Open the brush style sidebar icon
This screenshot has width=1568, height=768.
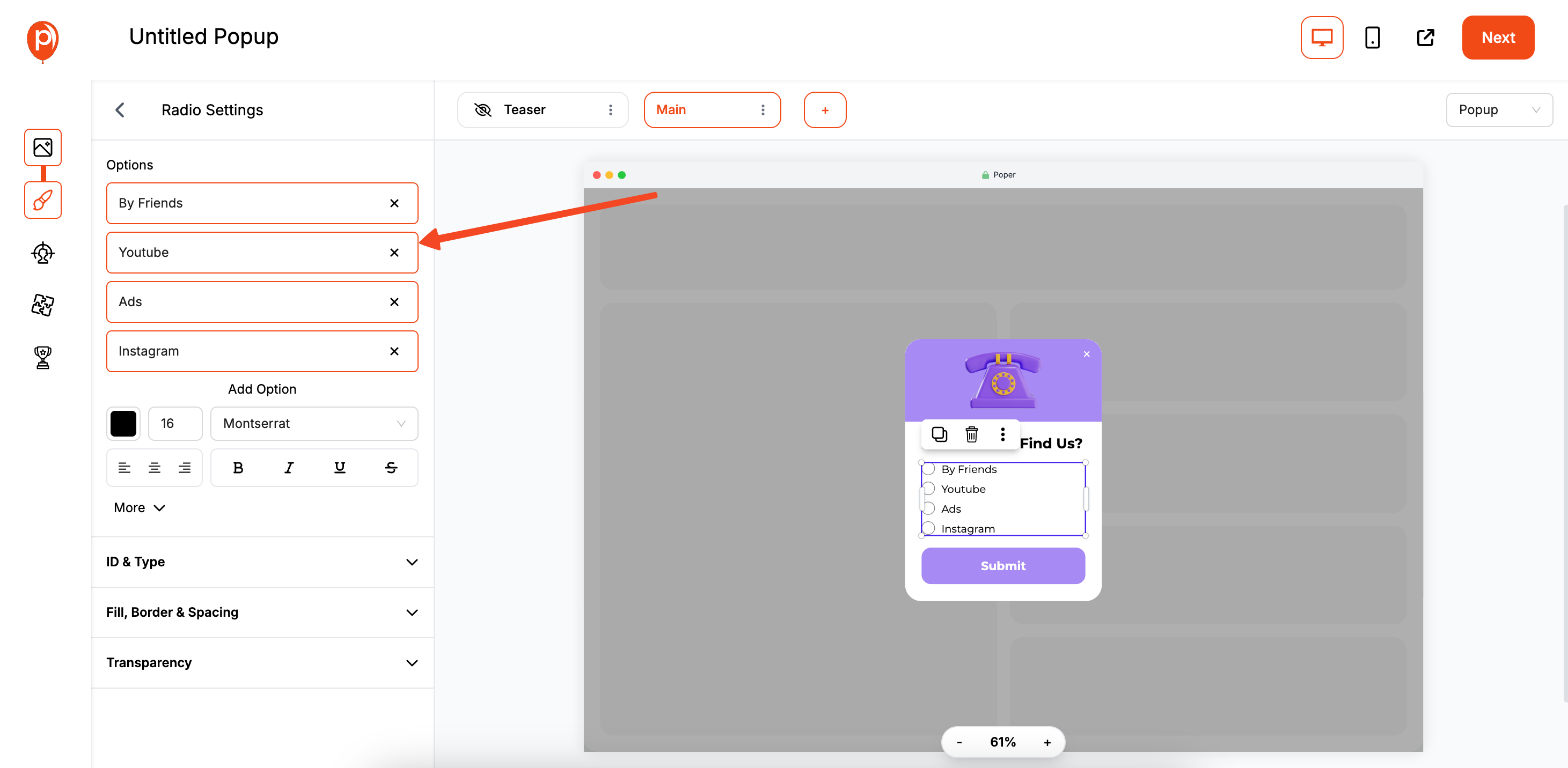click(x=42, y=200)
